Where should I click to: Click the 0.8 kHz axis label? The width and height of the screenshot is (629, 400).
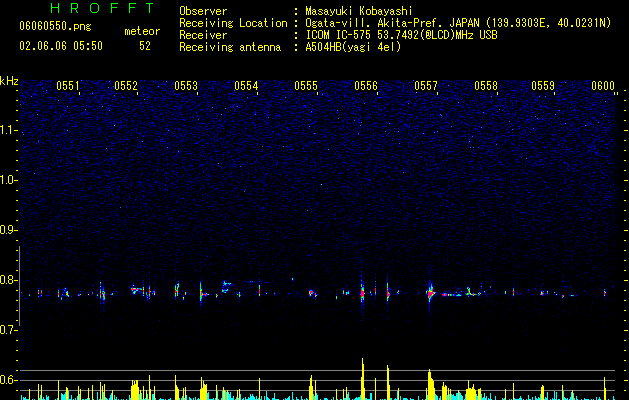coord(8,280)
